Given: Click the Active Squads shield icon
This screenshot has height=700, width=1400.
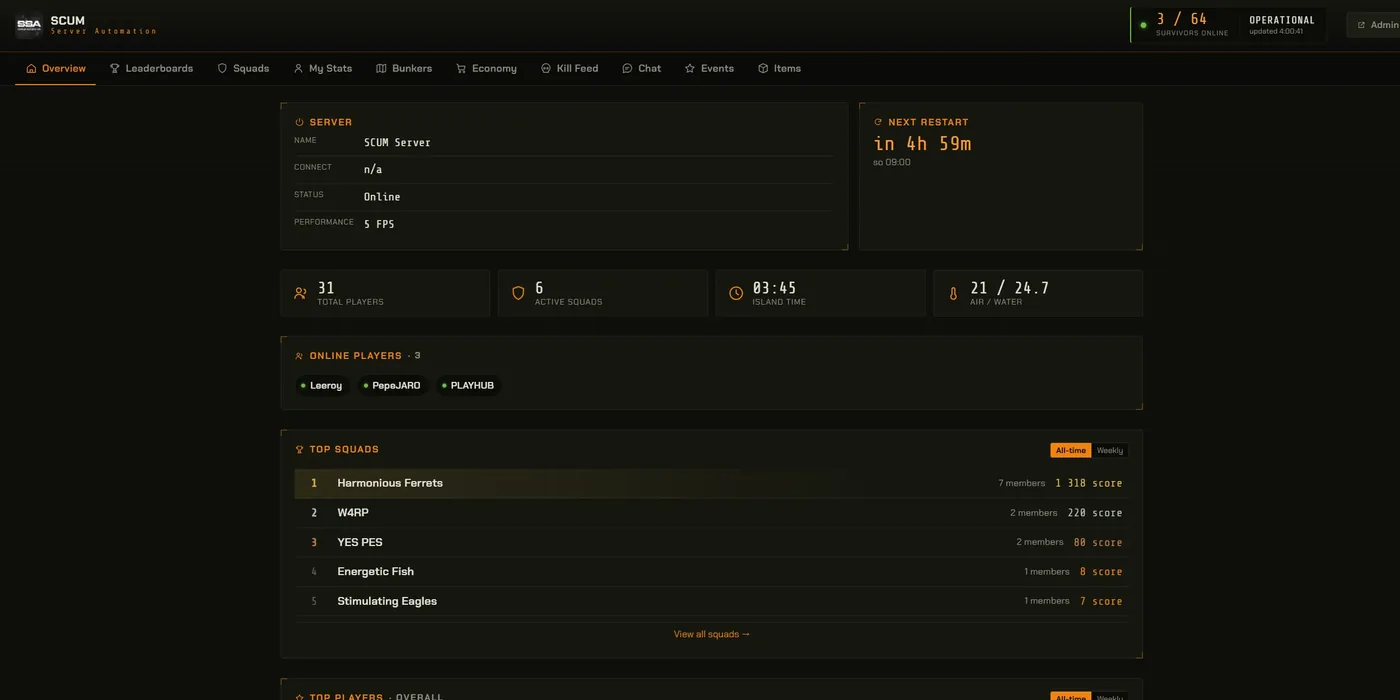Looking at the screenshot, I should (518, 293).
